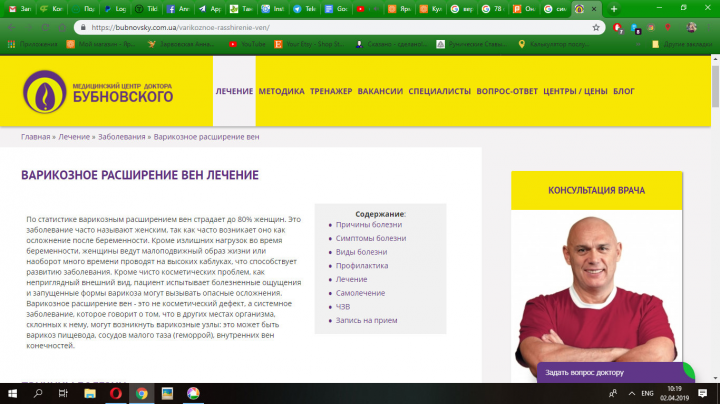Open the БЛОГ menu item
Screen dimensions: 720x404
pos(624,91)
